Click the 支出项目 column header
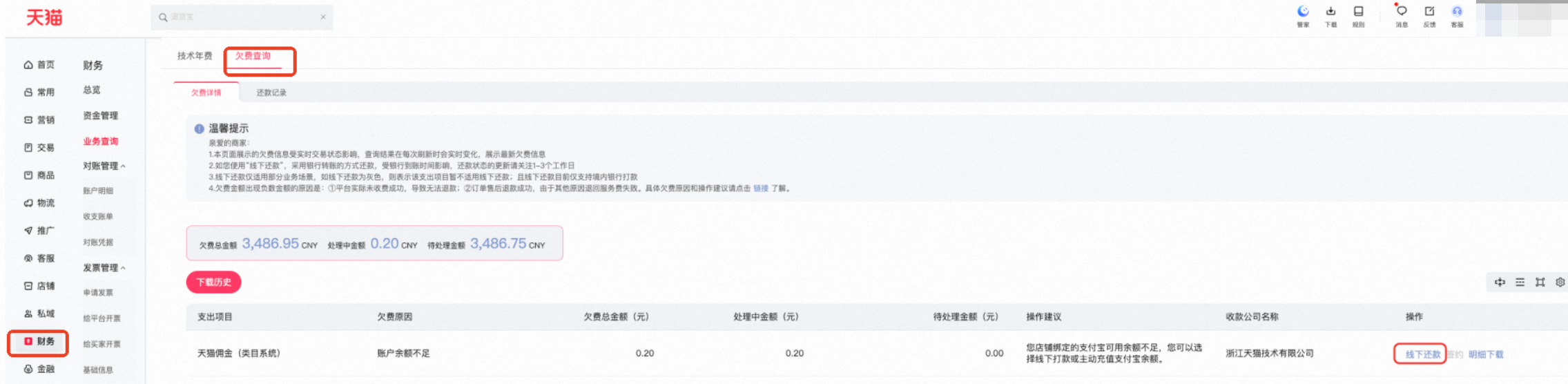The width and height of the screenshot is (1568, 384). pyautogui.click(x=215, y=317)
